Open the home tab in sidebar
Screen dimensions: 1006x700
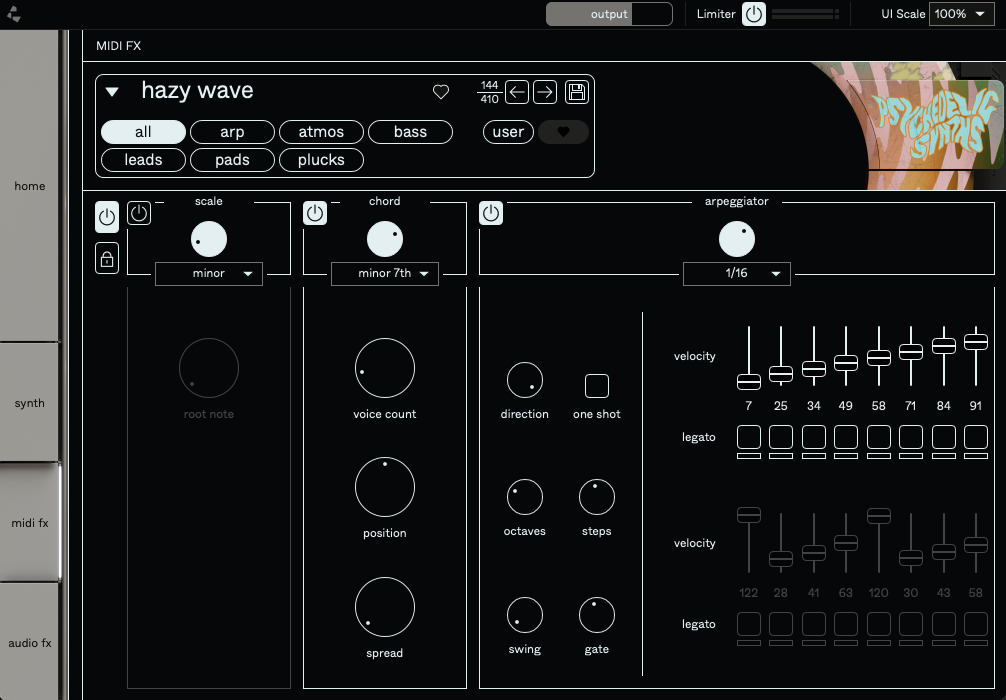pos(30,186)
